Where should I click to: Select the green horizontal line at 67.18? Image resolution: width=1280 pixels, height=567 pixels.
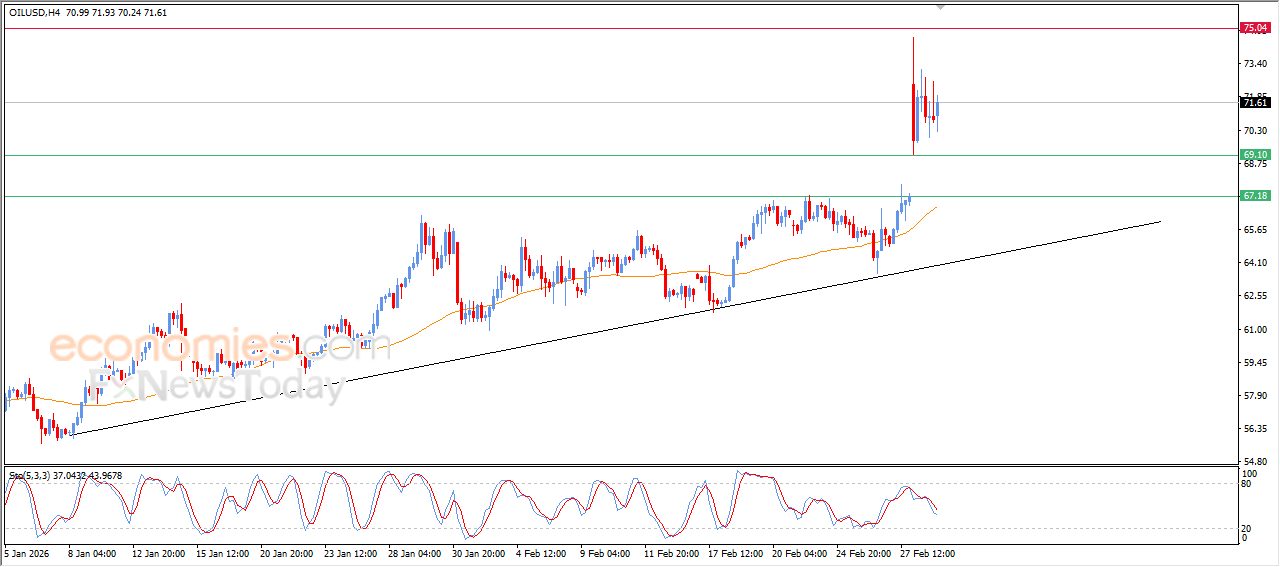[x=500, y=196]
